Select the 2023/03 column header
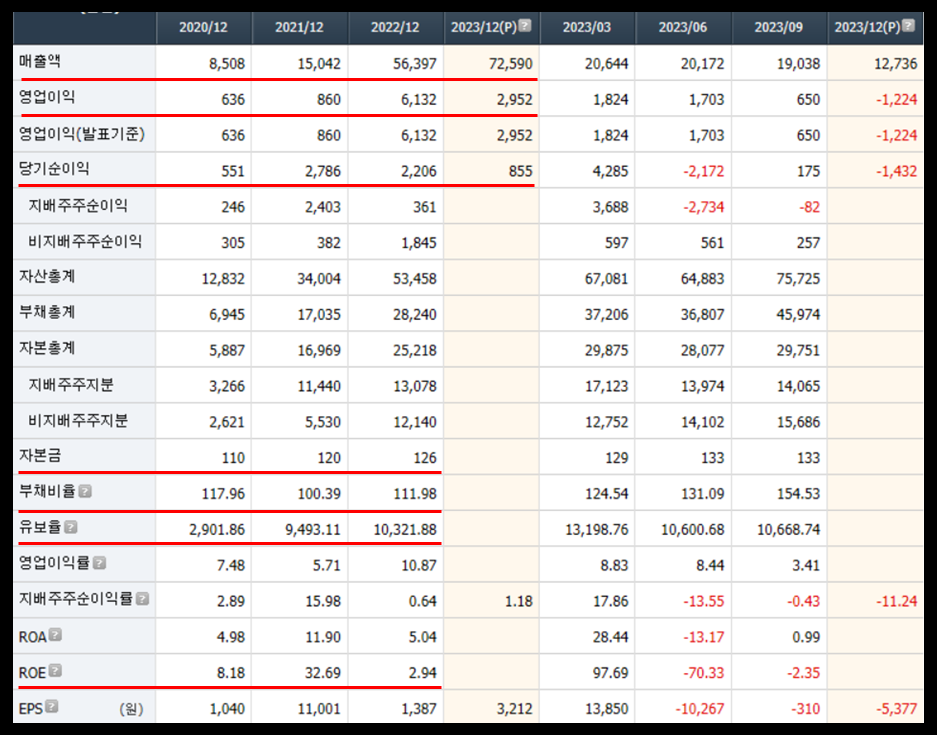937x735 pixels. [x=587, y=27]
